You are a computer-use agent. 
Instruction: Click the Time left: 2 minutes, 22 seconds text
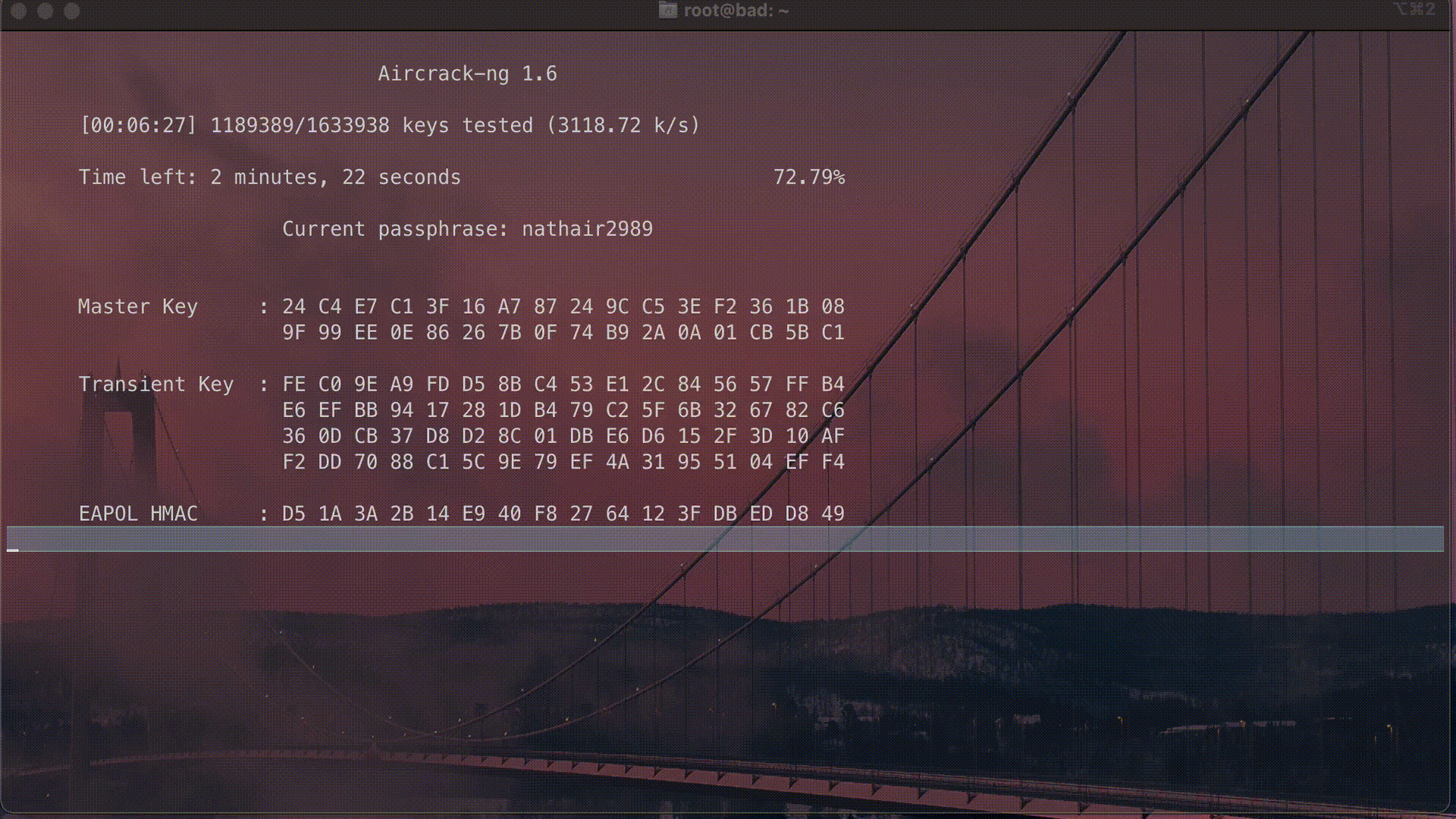coord(270,177)
